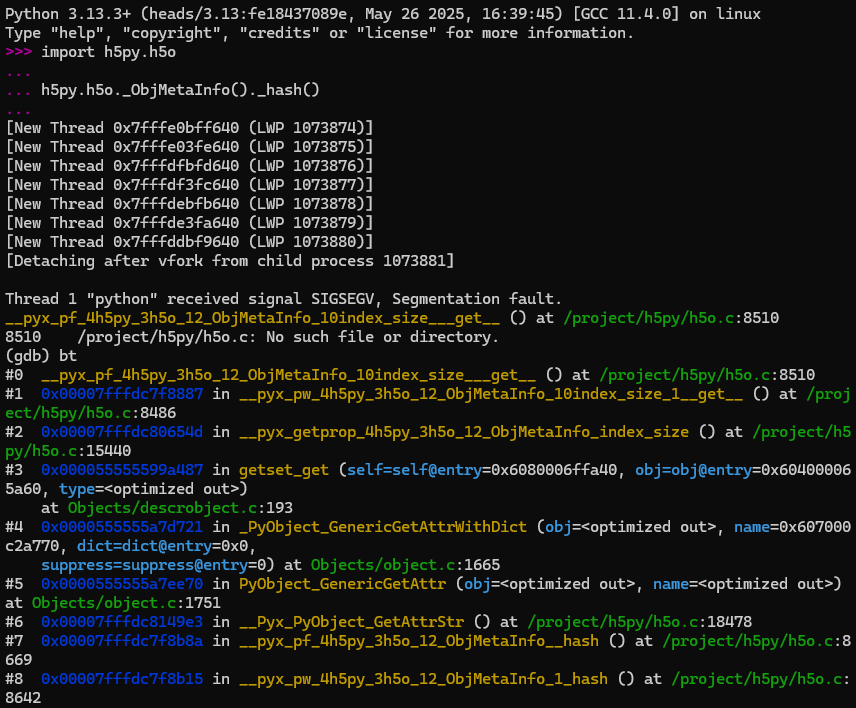Click frame #3 address 0x000055555599a487

pos(122,470)
